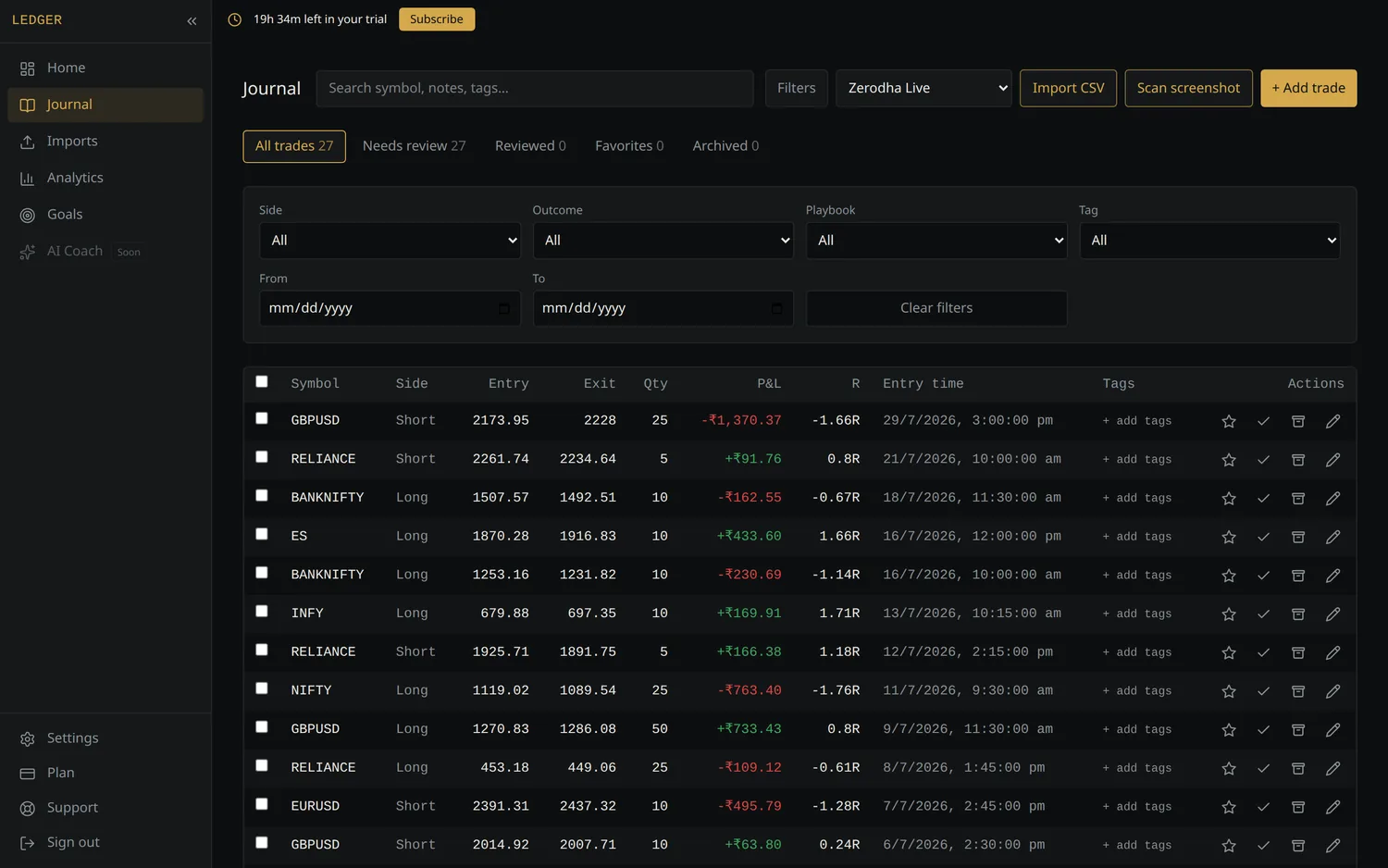
Task: Star the BANKNIFTY 1253.16 trade
Action: 1229,576
